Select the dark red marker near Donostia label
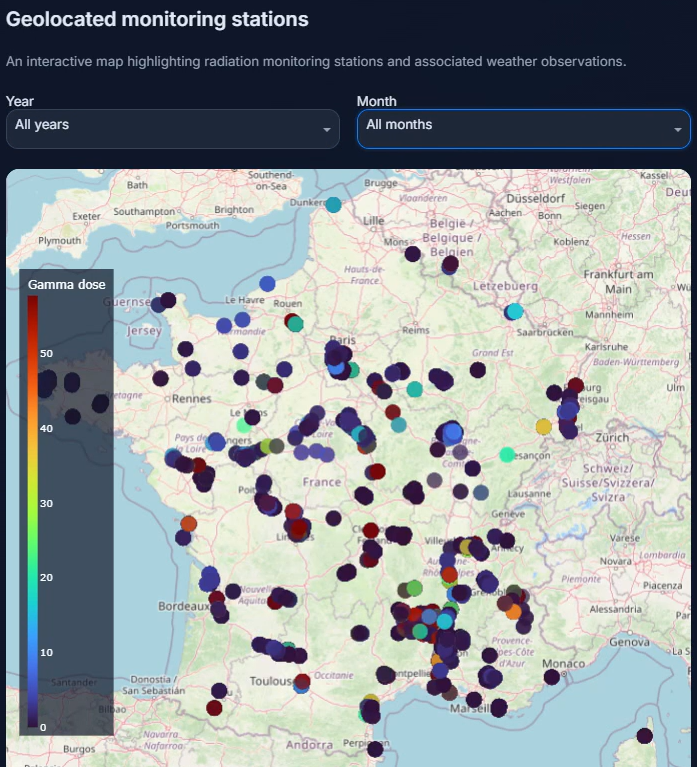 click(214, 708)
